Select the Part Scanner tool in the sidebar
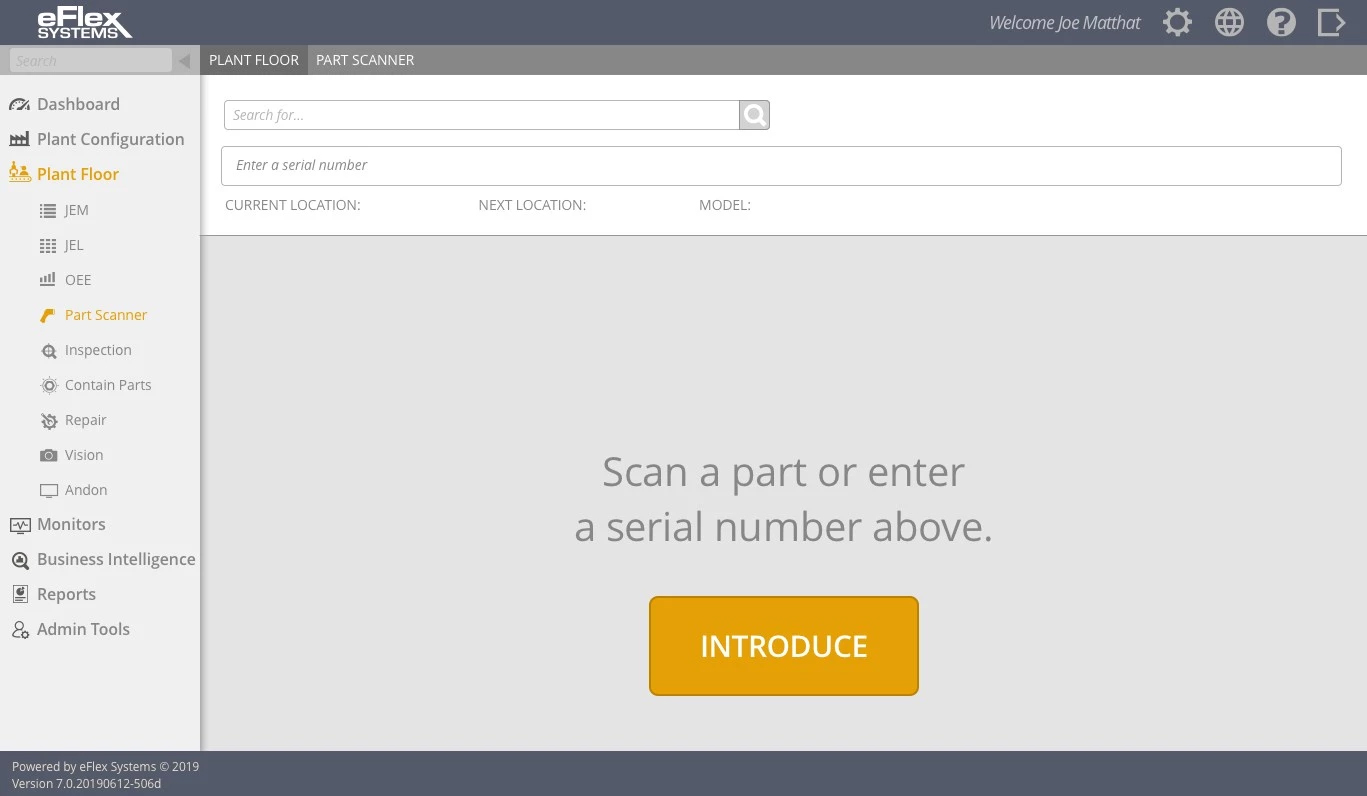Image resolution: width=1367 pixels, height=796 pixels. pos(105,314)
